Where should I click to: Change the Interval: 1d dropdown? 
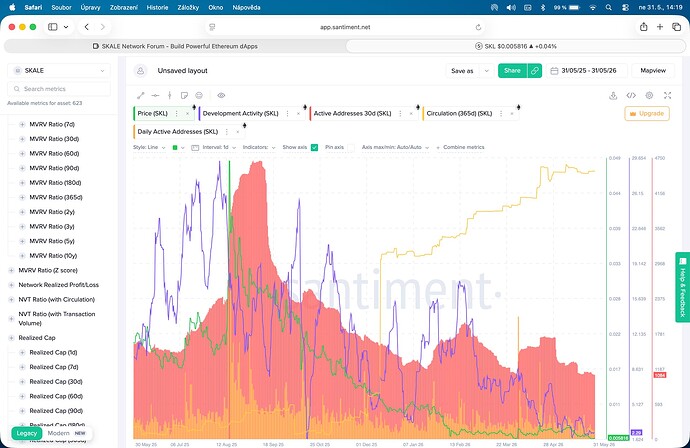(x=219, y=147)
